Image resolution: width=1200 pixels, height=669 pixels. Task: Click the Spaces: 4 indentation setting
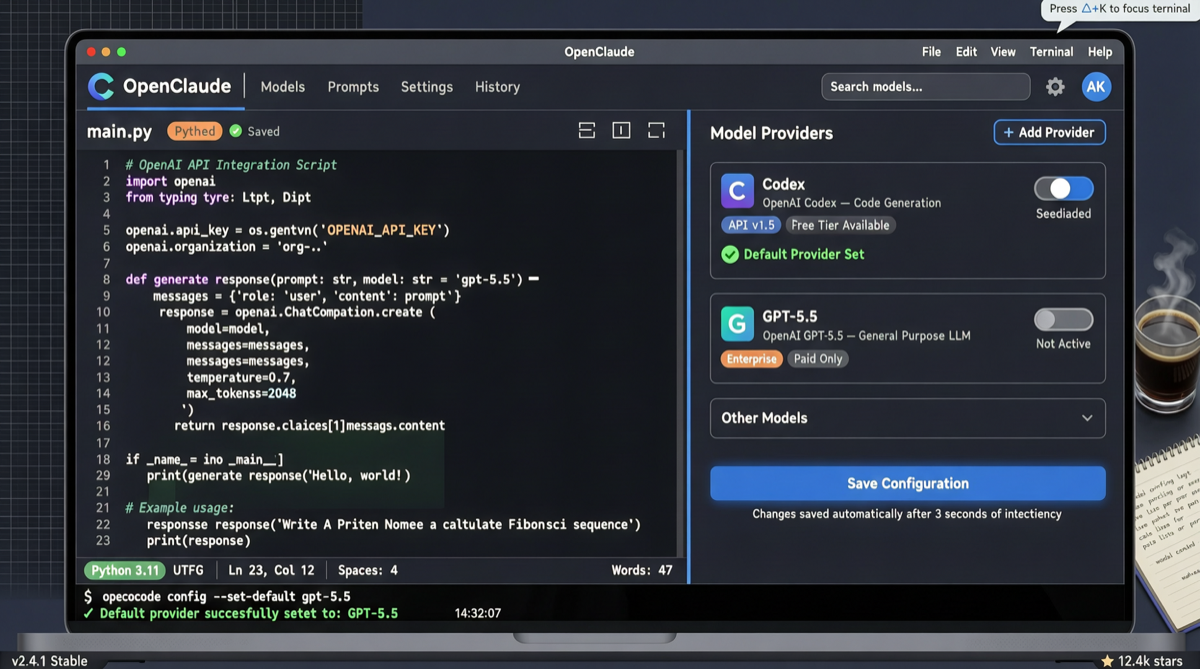coord(368,570)
